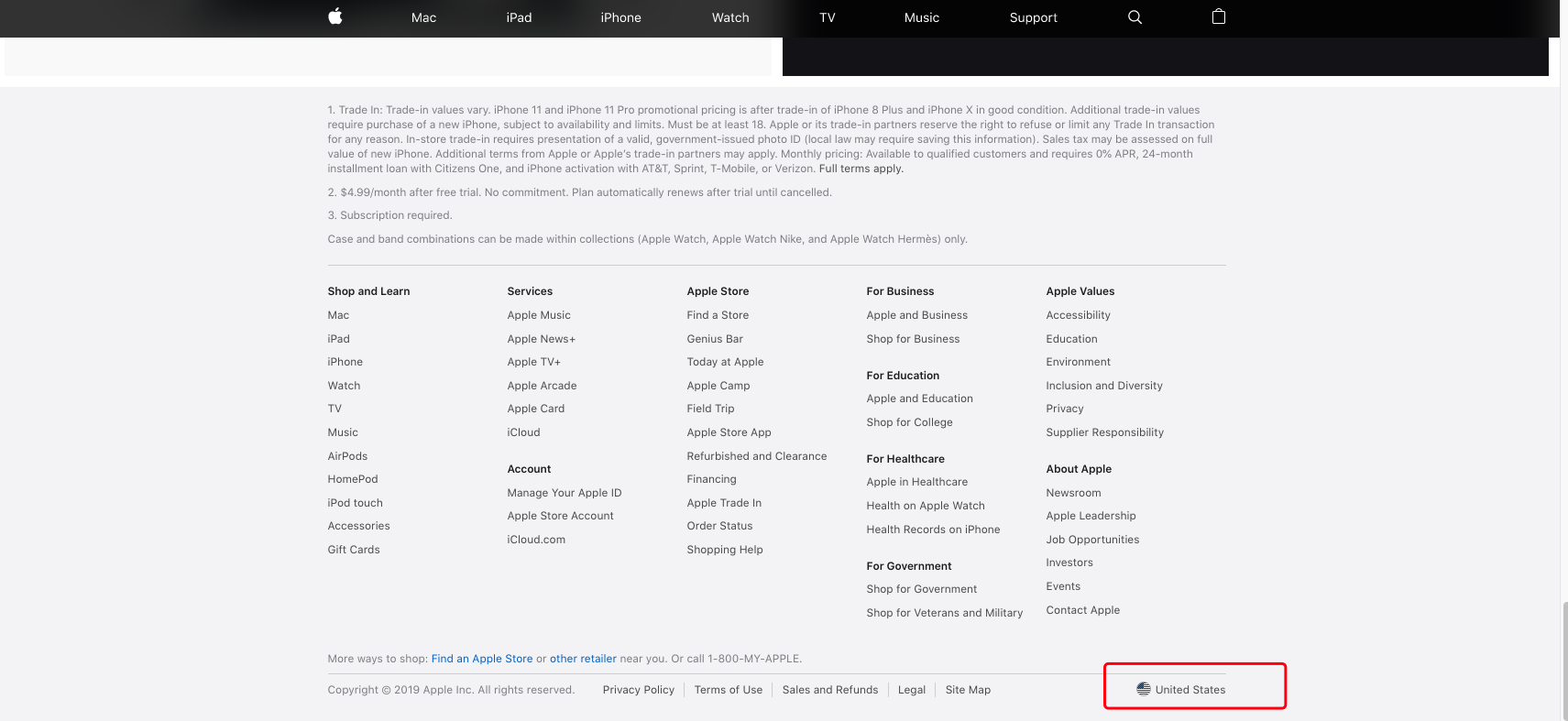The image size is (1568, 721).
Task: Open Shop for Veterans and Military
Action: [945, 613]
